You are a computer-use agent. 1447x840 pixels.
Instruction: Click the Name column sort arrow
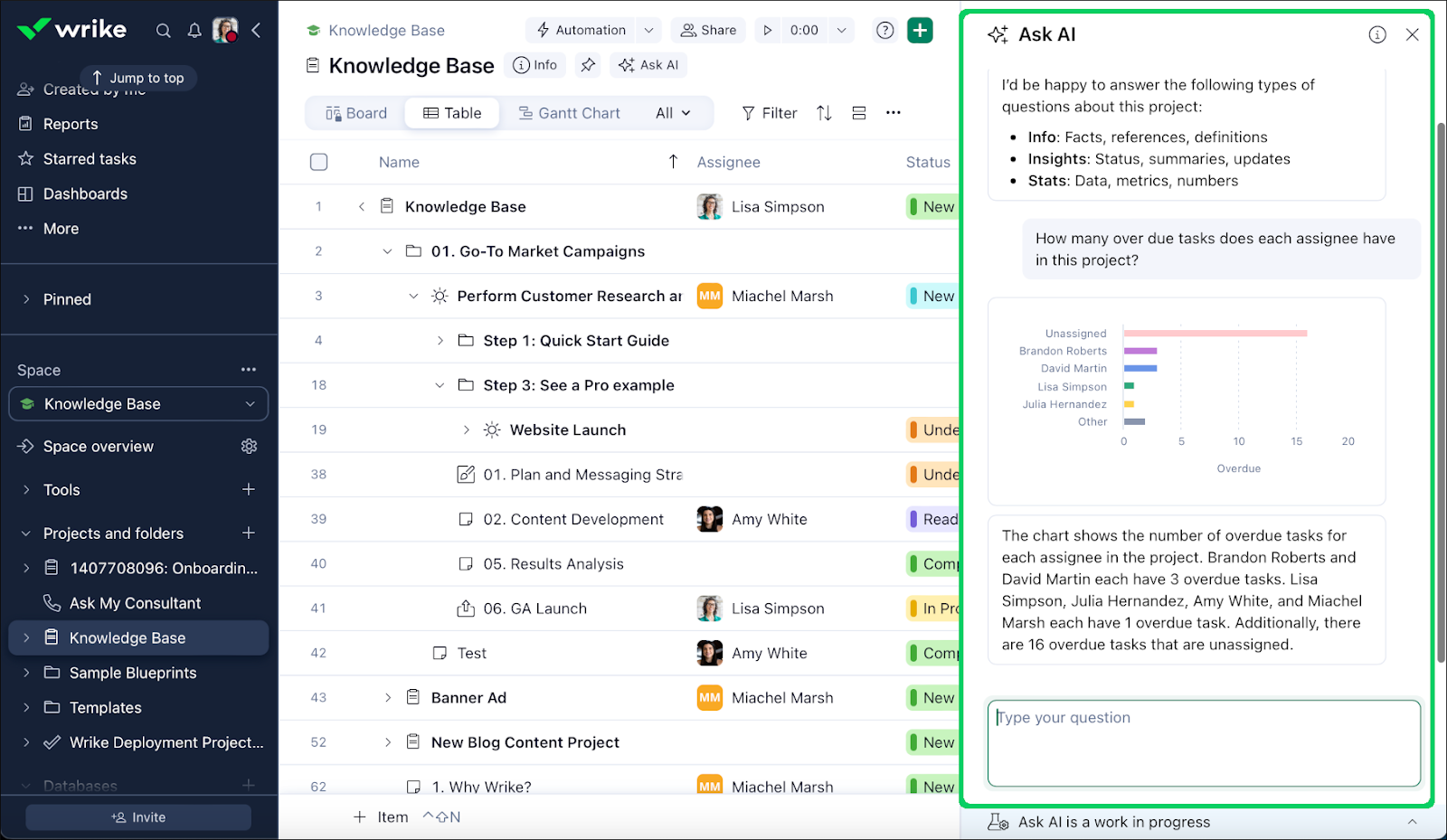point(673,162)
